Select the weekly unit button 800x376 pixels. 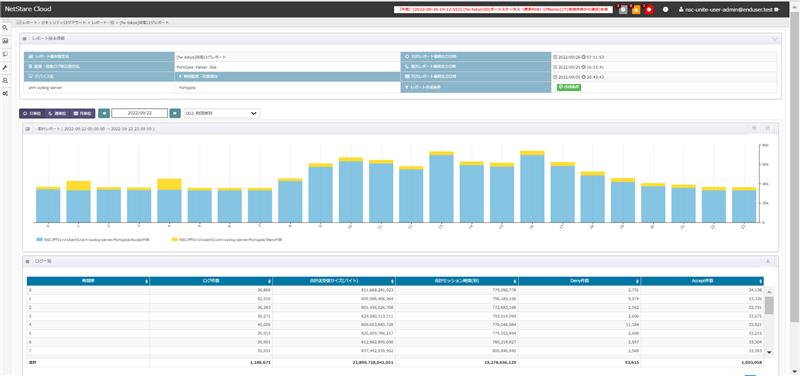coord(57,113)
